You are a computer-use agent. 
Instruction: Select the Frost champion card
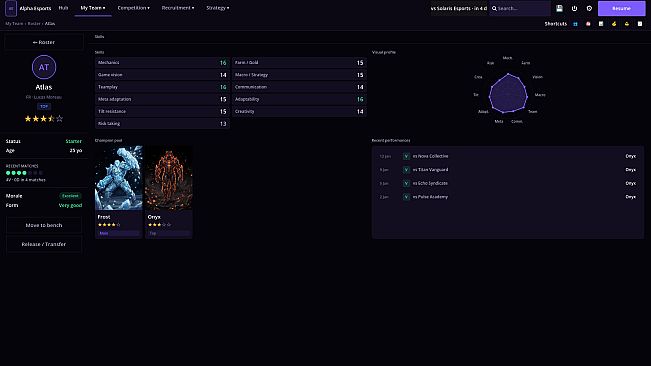point(119,192)
